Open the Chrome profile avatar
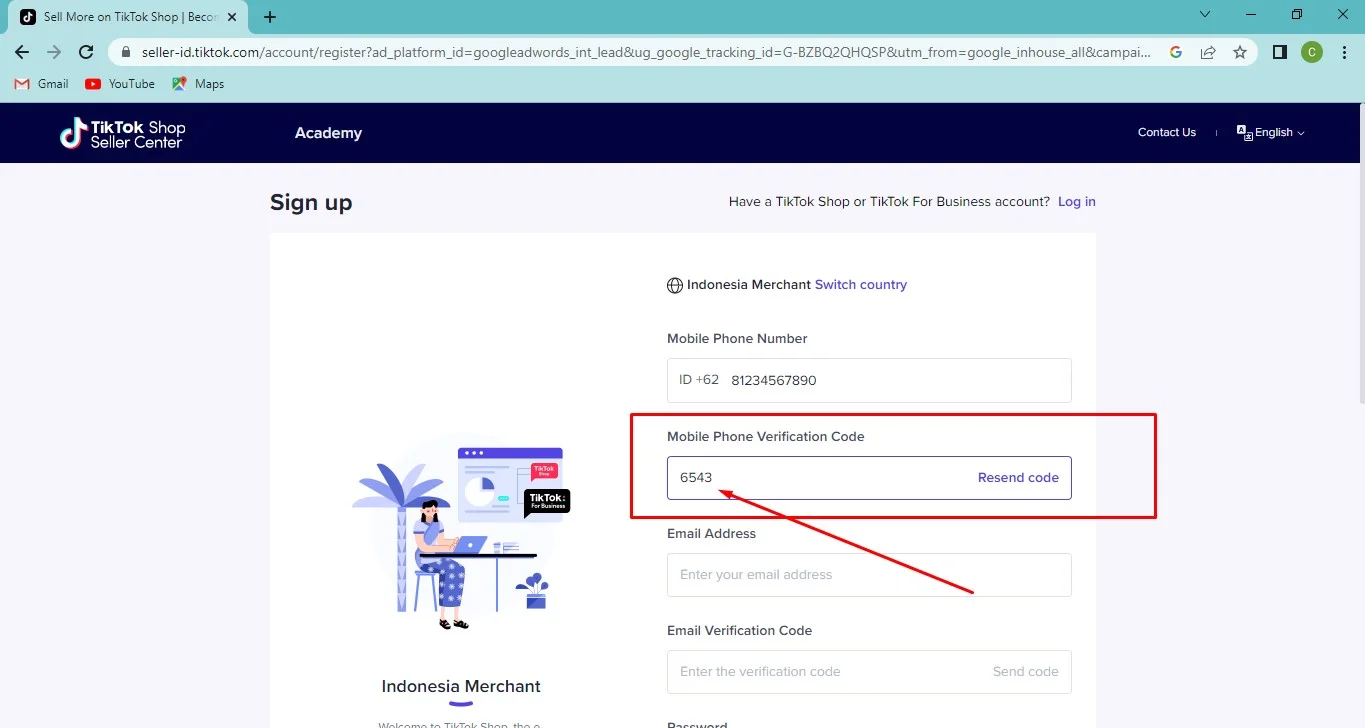Viewport: 1365px width, 728px height. [1312, 52]
